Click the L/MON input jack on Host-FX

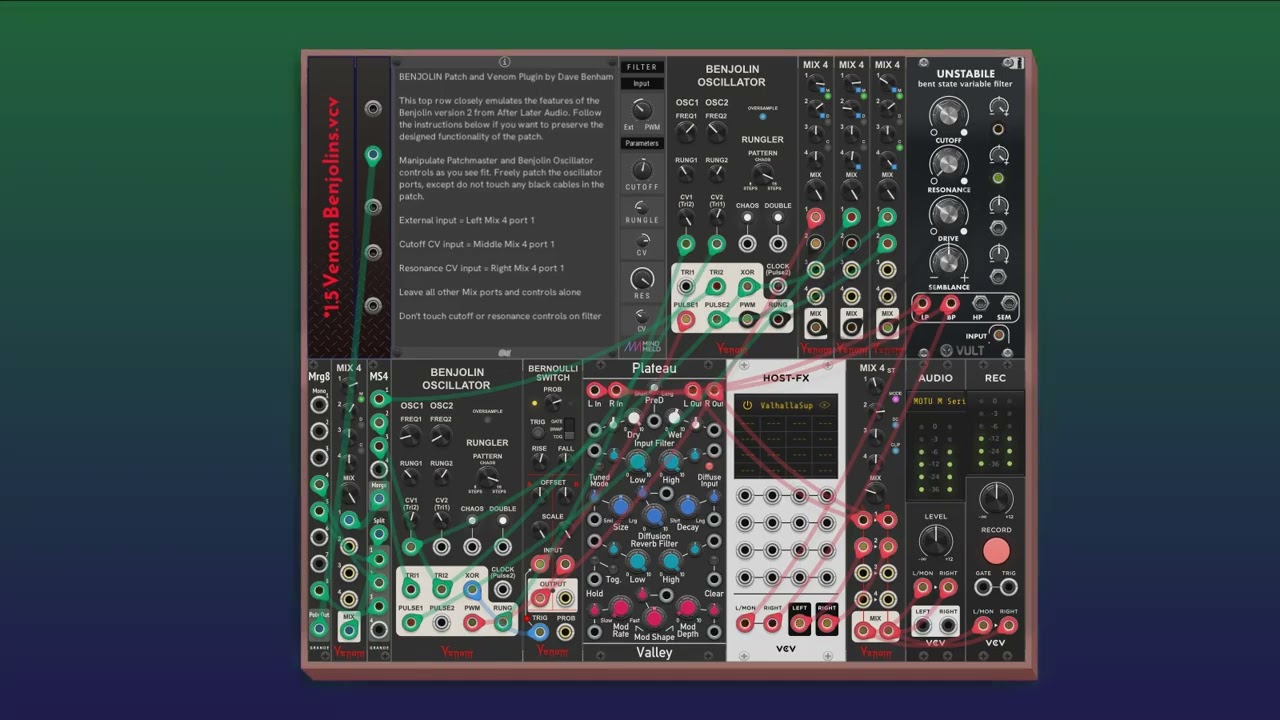tap(745, 624)
